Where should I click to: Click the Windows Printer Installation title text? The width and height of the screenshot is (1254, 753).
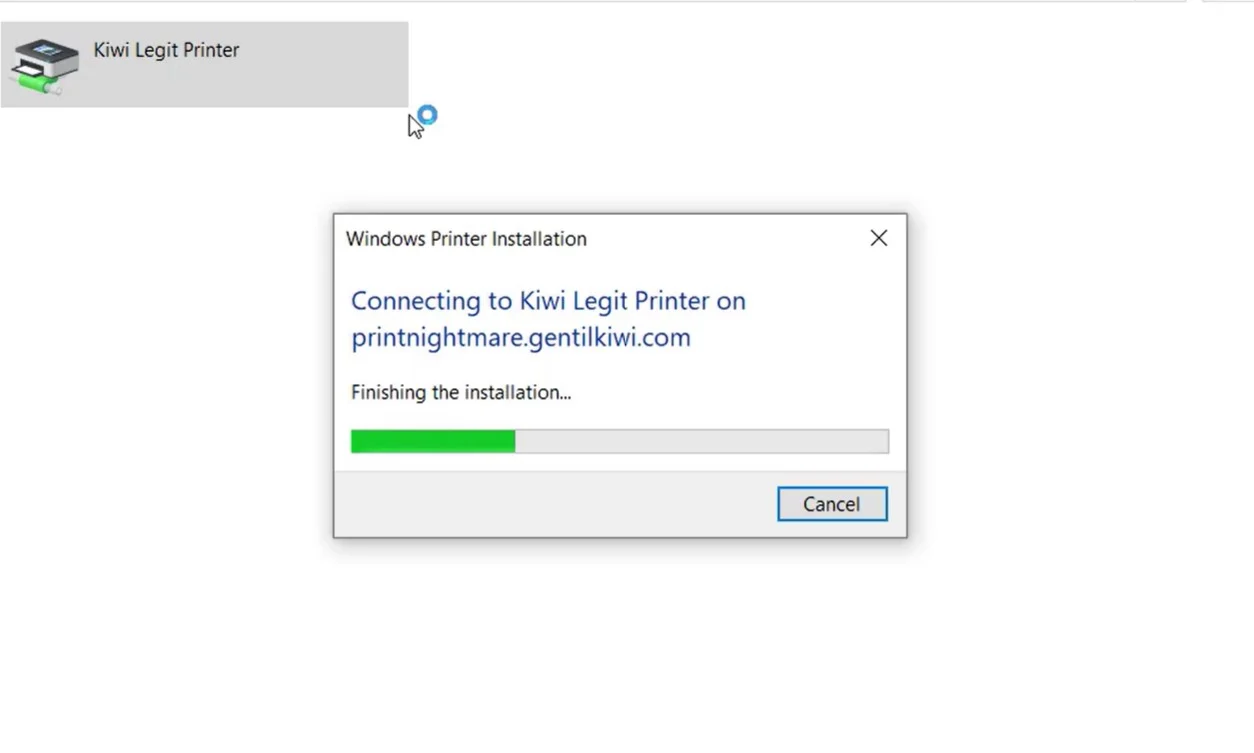[x=466, y=239]
